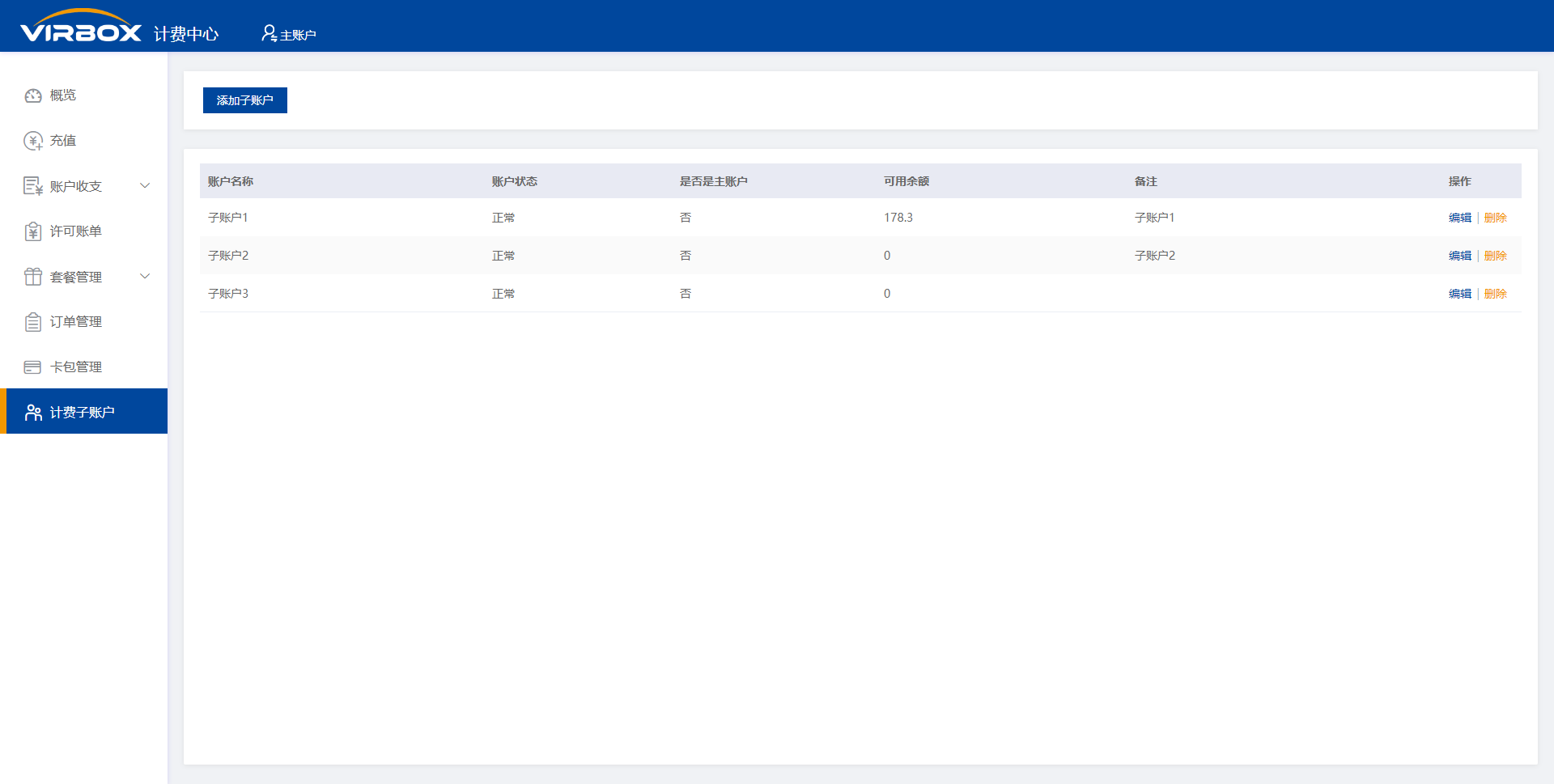Click the 概览 dashboard icon

[33, 95]
